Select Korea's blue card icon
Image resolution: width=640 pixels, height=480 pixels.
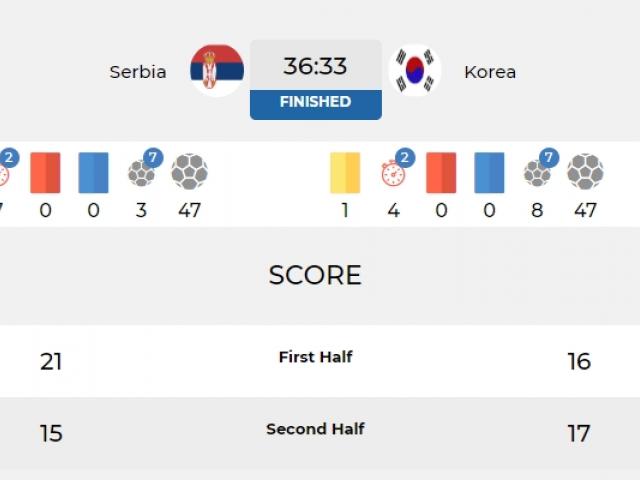[489, 173]
